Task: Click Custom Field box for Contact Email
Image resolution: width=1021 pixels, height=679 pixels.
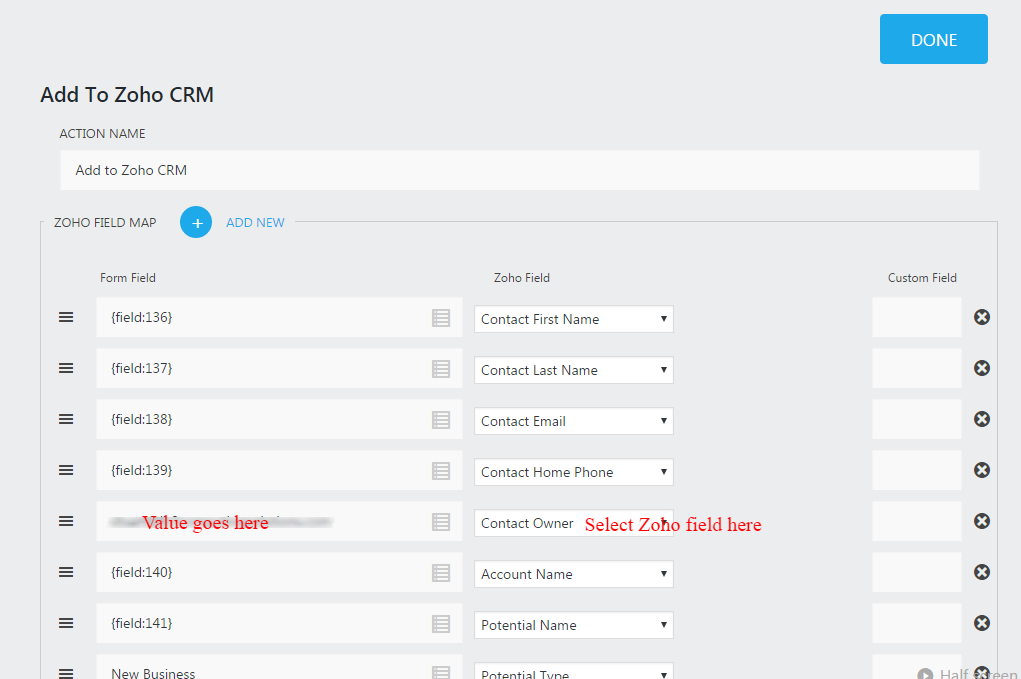Action: [916, 419]
